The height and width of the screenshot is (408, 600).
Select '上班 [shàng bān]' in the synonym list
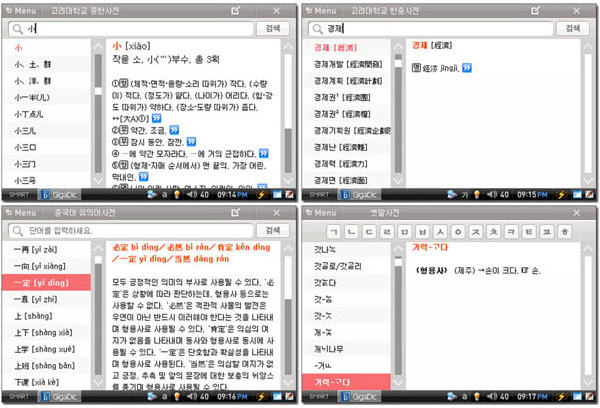tap(46, 366)
